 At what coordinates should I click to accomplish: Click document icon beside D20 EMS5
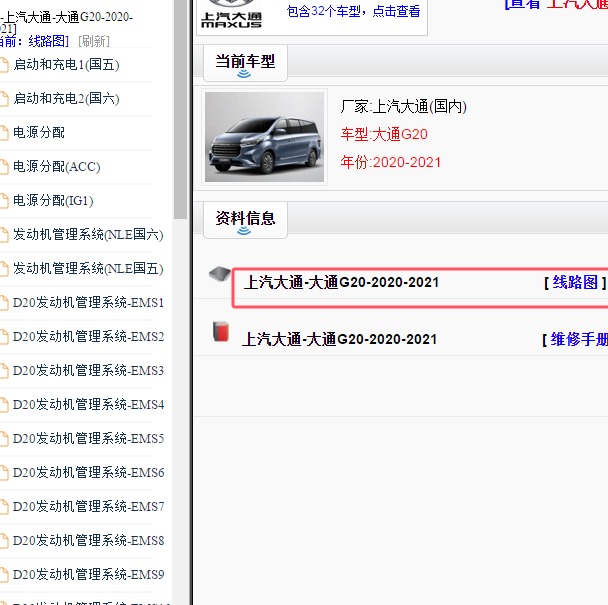4,439
